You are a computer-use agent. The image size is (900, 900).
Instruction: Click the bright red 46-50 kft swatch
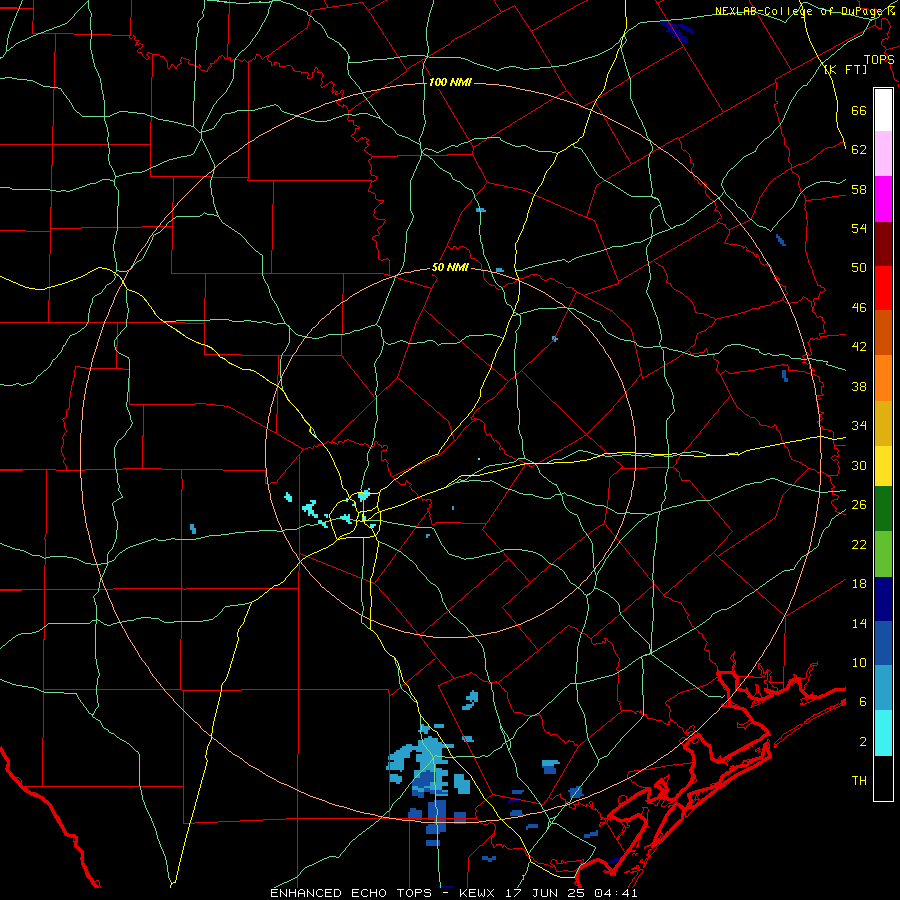[x=883, y=288]
